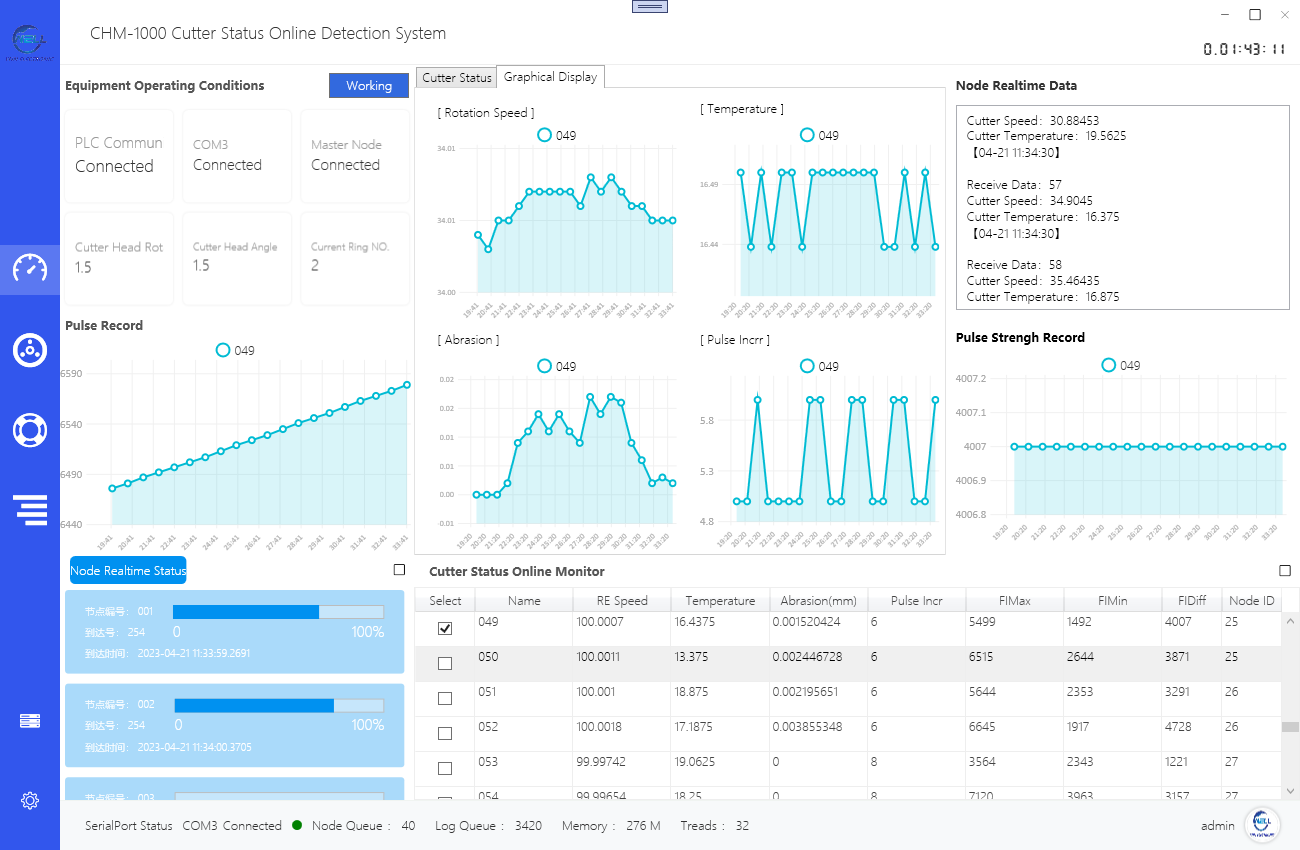Screen dimensions: 1300x850
Task: Open the server rack sidebar icon
Action: pos(30,721)
